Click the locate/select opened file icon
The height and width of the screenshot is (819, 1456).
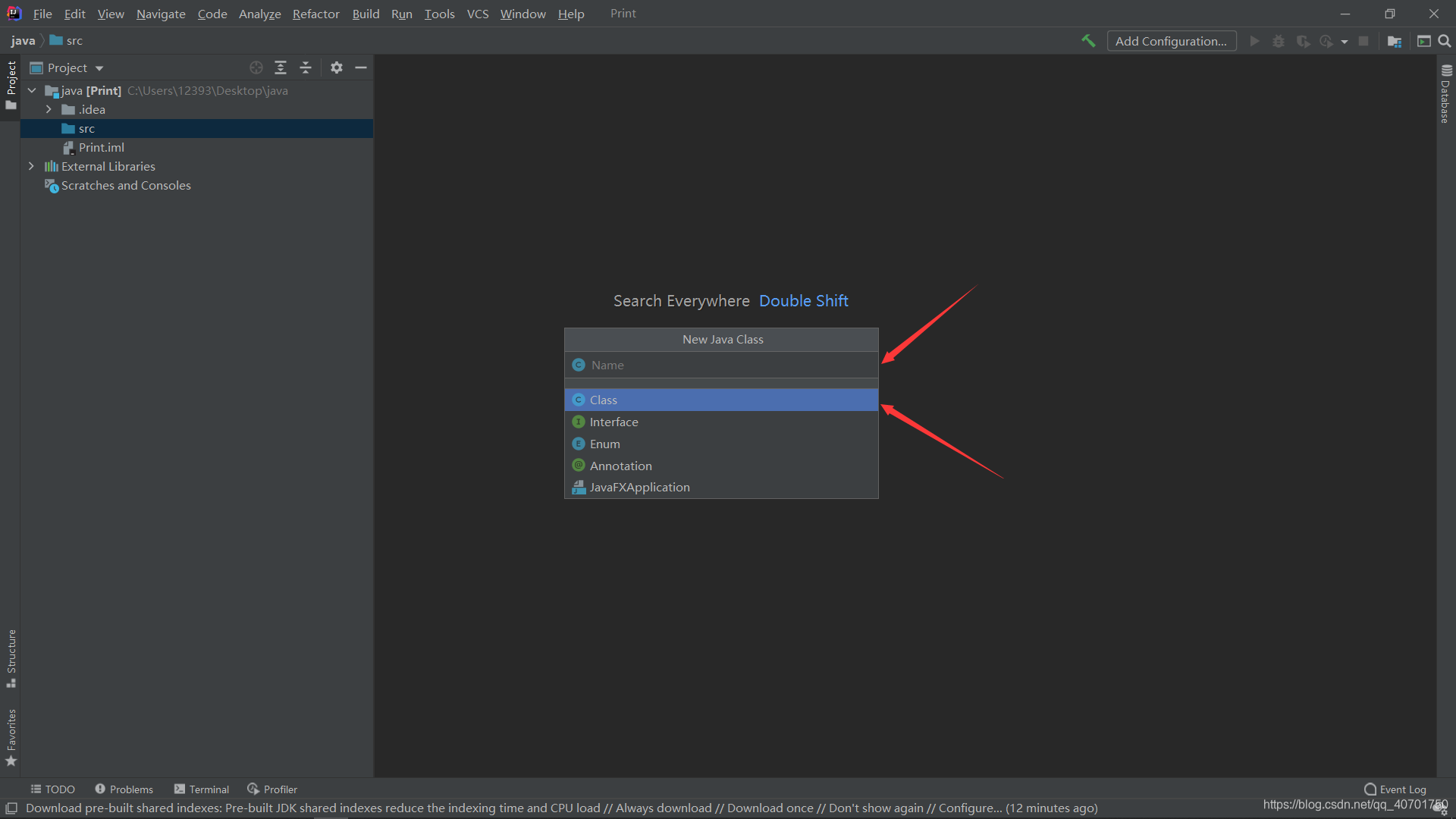pos(256,67)
